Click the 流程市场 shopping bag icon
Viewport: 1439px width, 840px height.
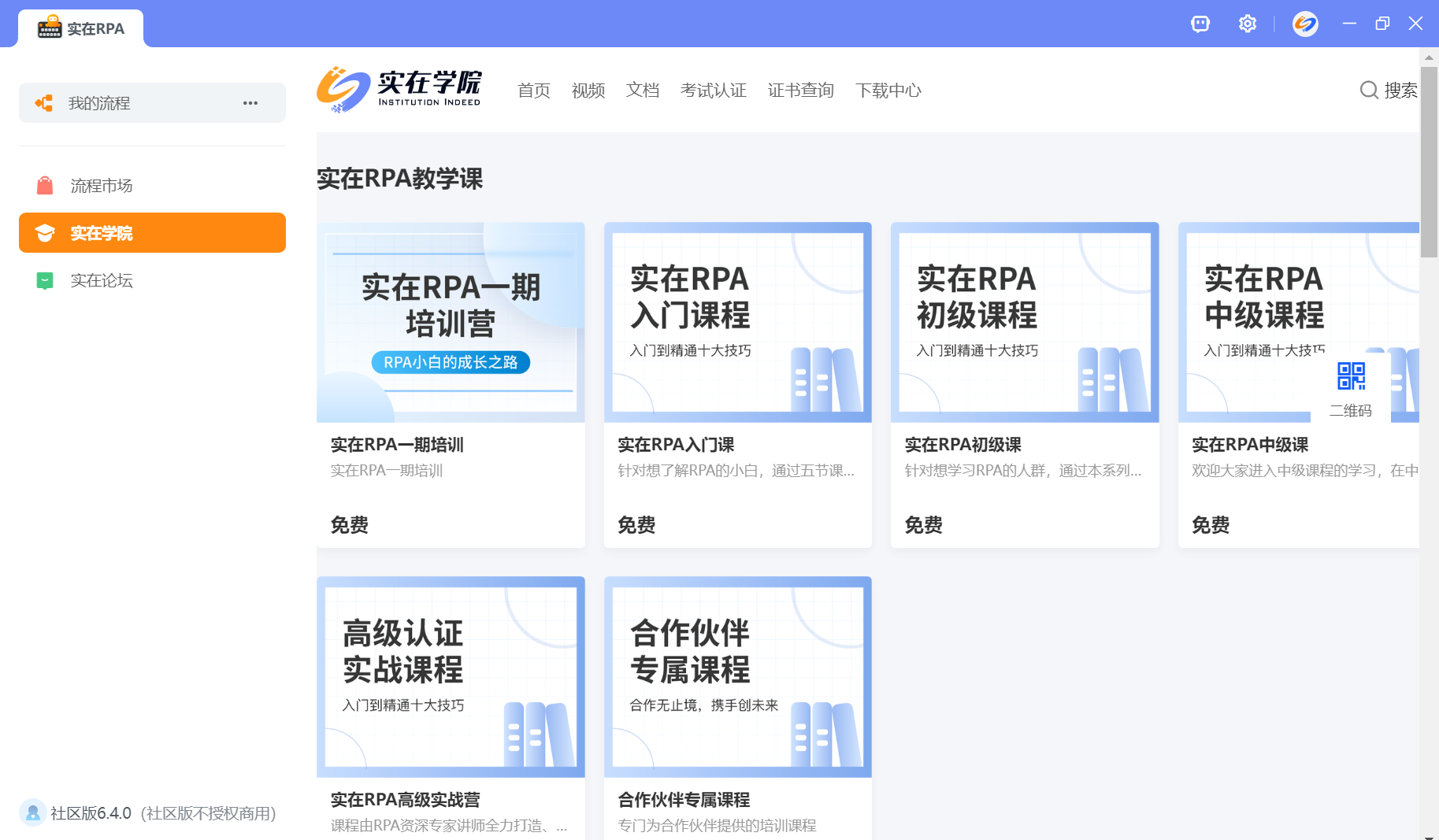45,186
